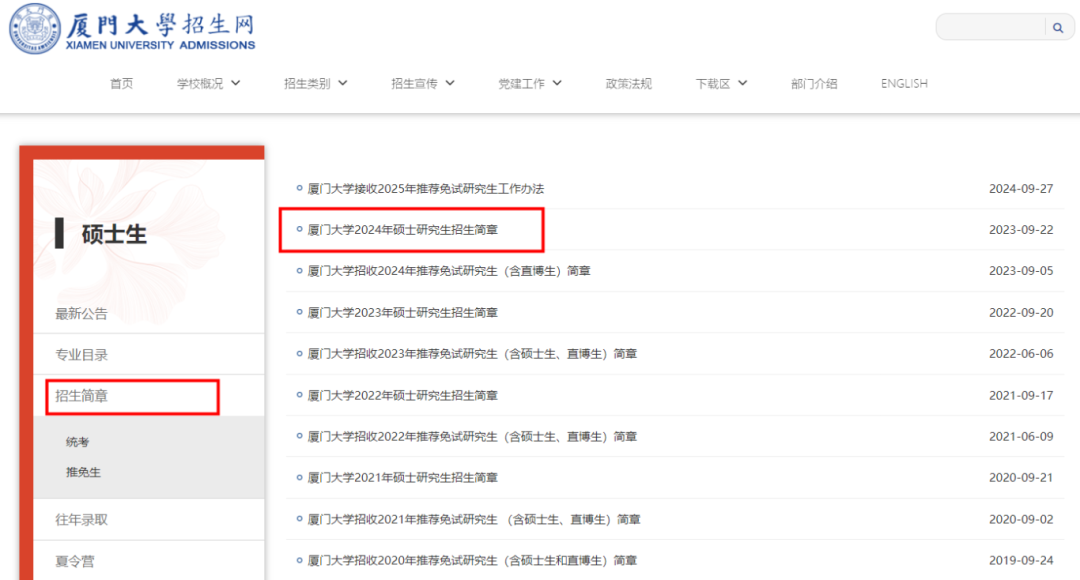Click the date 2019-09-24
This screenshot has height=580, width=1080.
[1021, 561]
